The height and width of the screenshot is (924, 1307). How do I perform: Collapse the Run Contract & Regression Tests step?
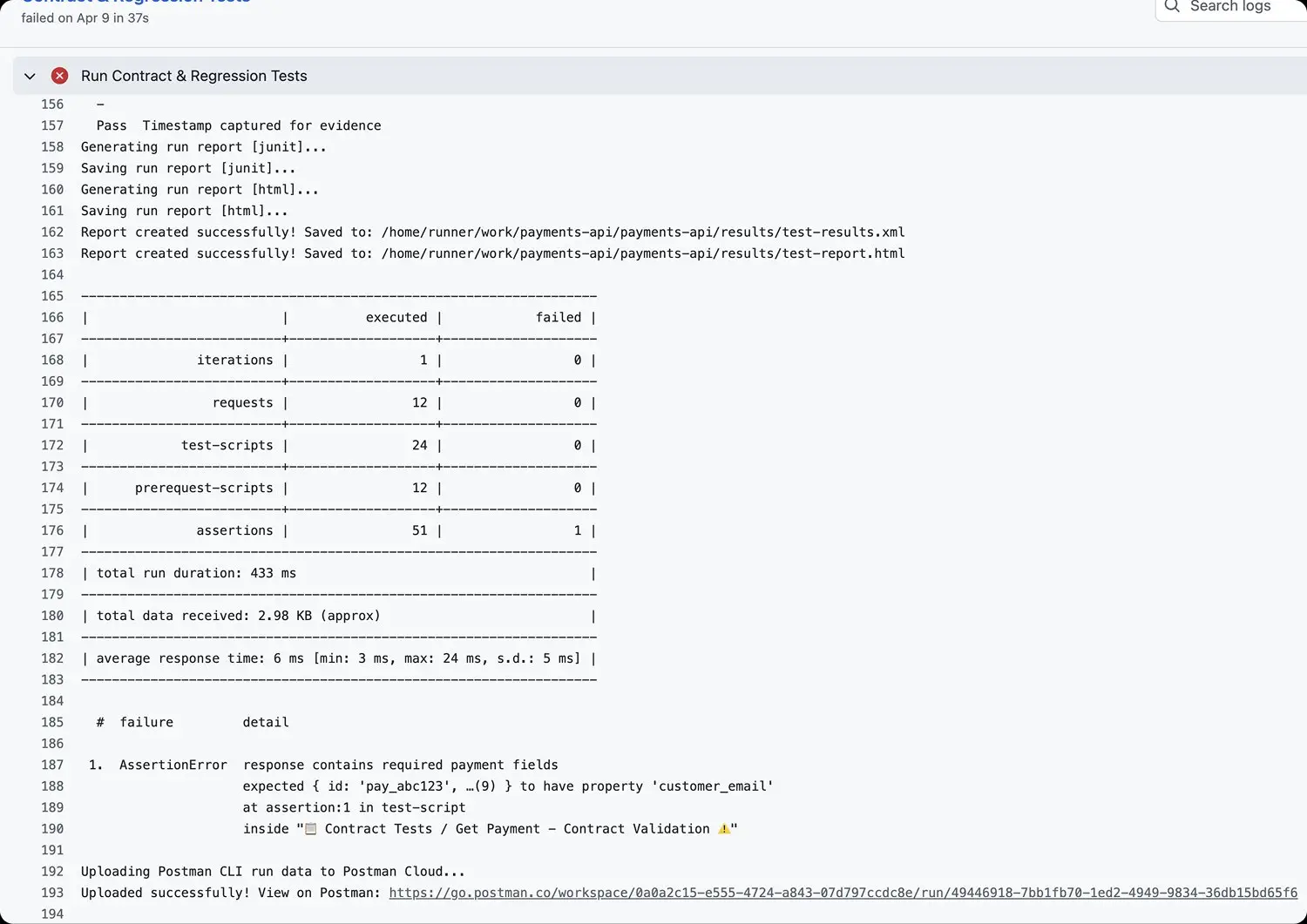(30, 76)
